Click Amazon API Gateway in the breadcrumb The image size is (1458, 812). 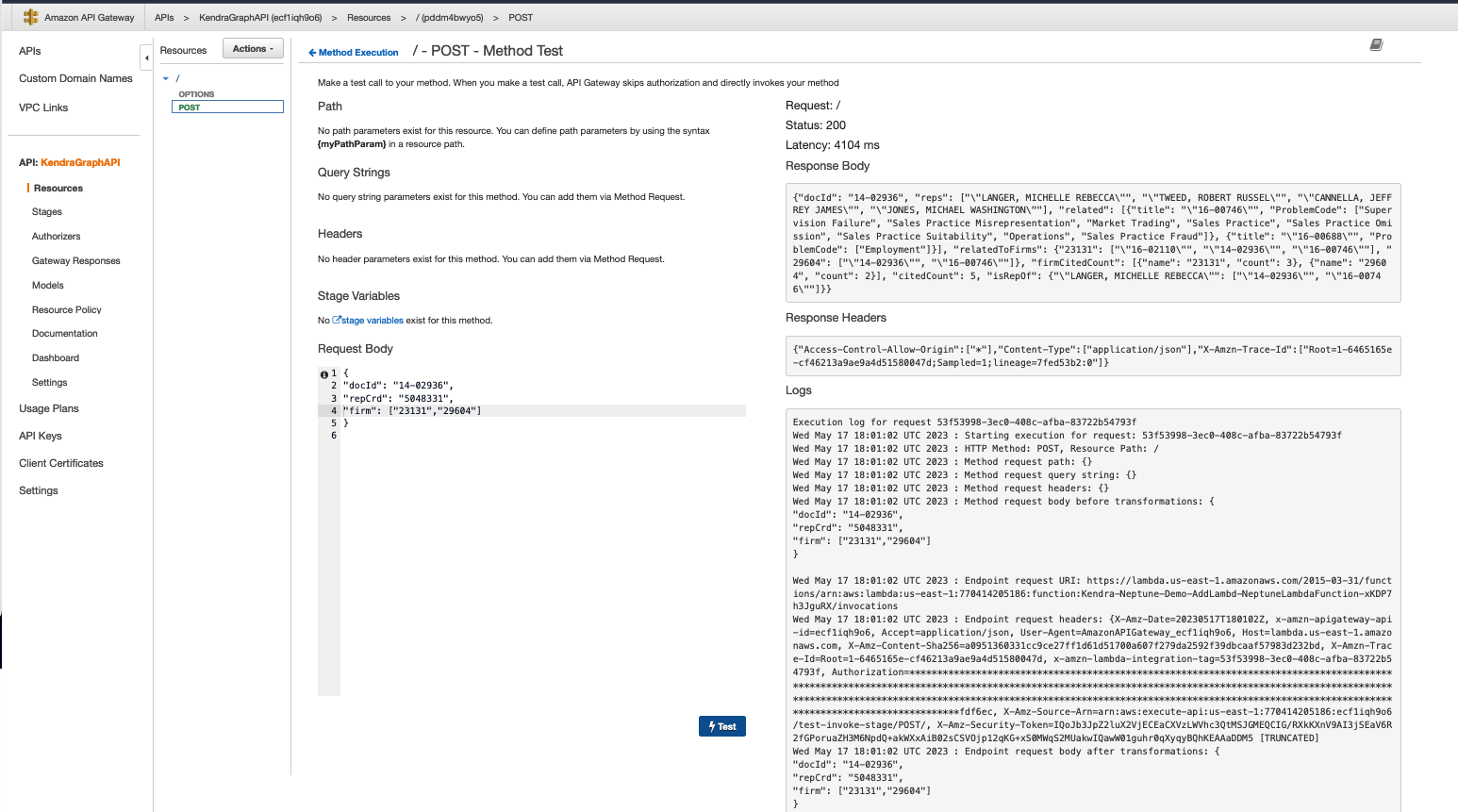click(x=90, y=18)
